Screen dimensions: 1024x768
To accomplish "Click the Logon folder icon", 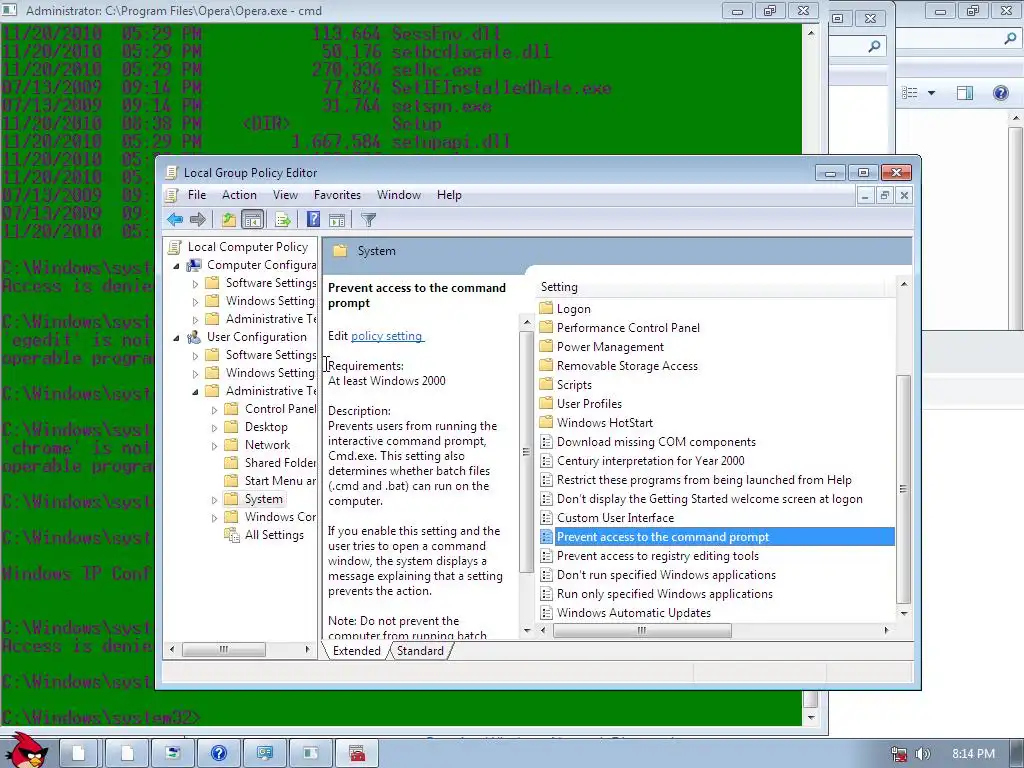I will click(x=546, y=308).
